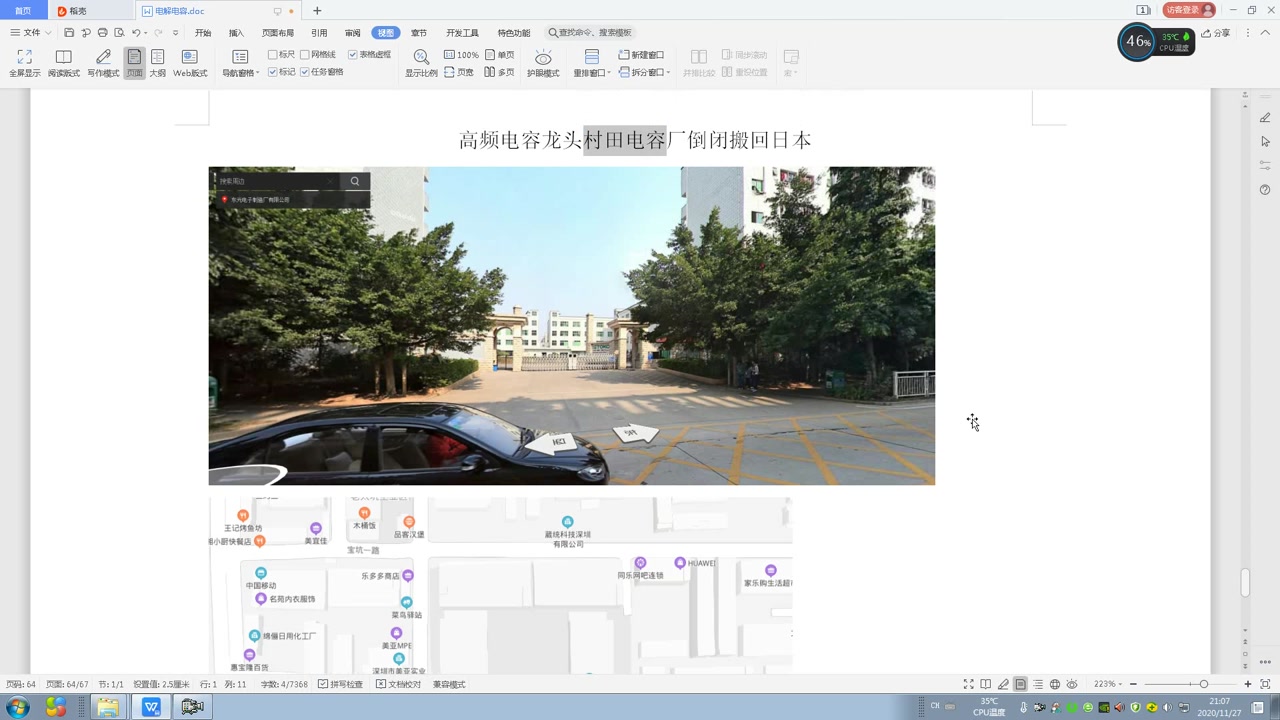Screen dimensions: 1280x720
Task: Open the 审阅 ribbon tab
Action: point(352,33)
